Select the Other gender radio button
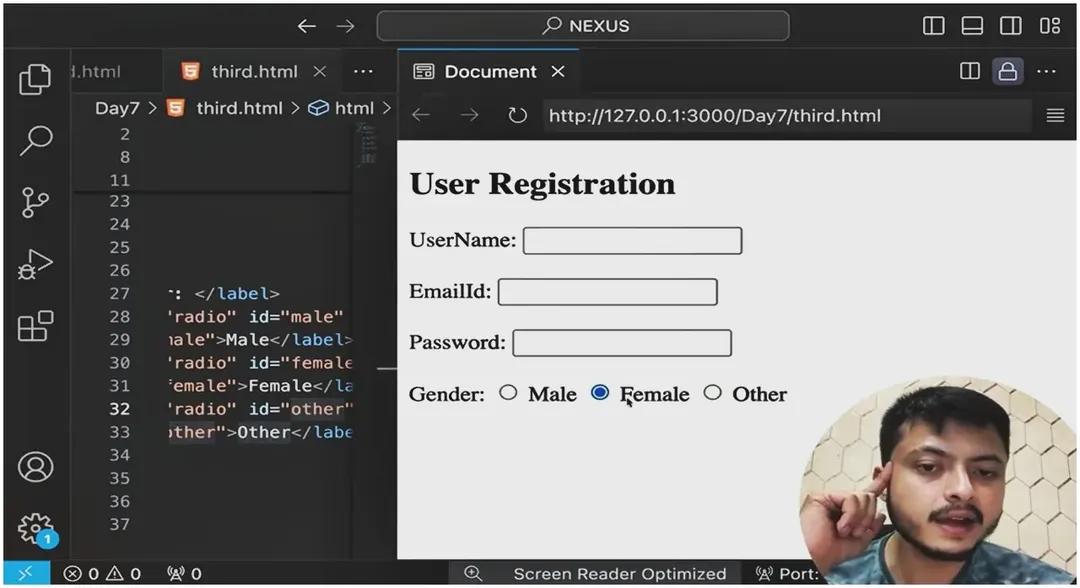Image resolution: width=1080 pixels, height=588 pixels. tap(713, 392)
